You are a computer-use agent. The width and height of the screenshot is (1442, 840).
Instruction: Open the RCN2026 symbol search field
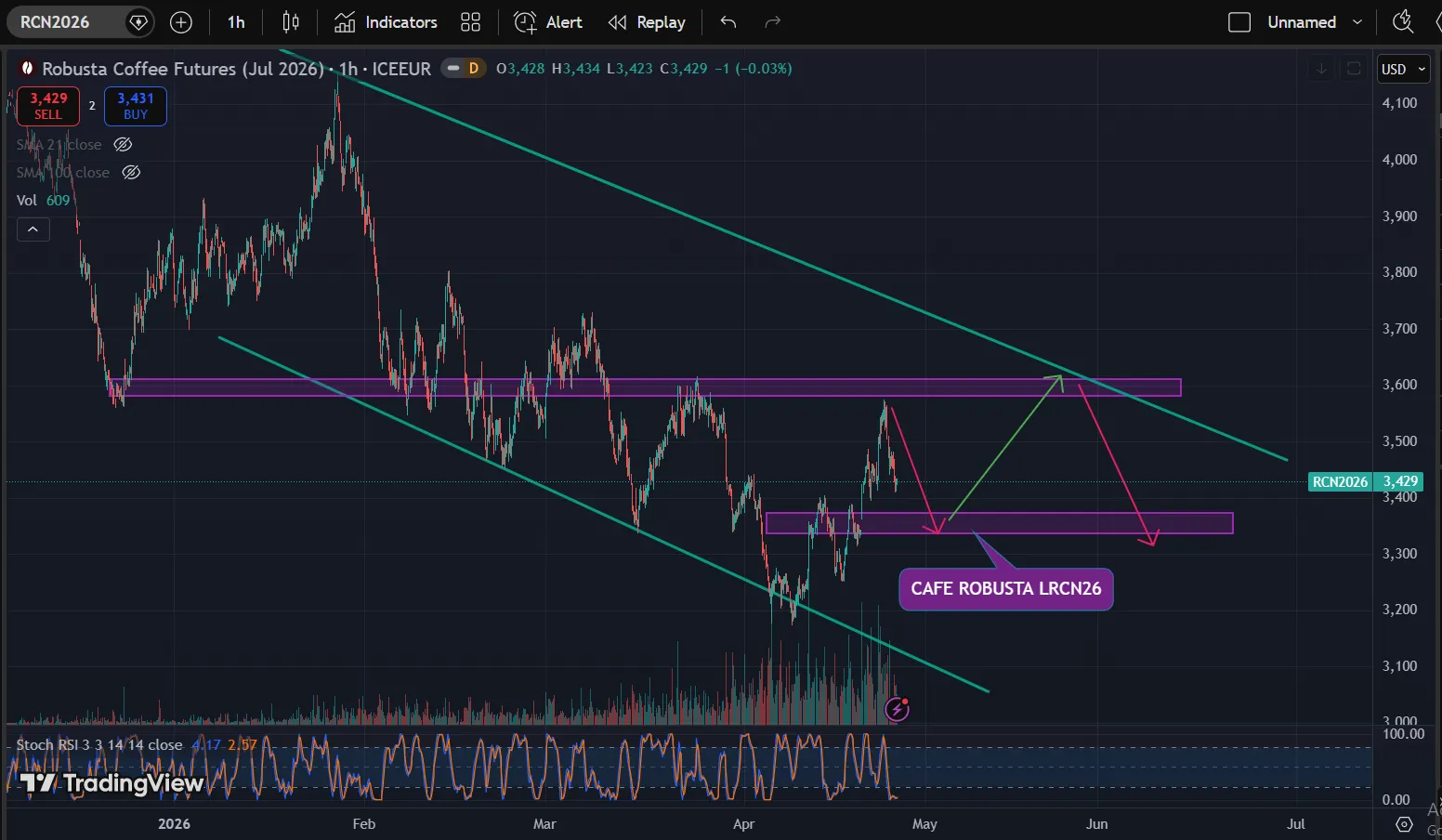pyautogui.click(x=56, y=22)
